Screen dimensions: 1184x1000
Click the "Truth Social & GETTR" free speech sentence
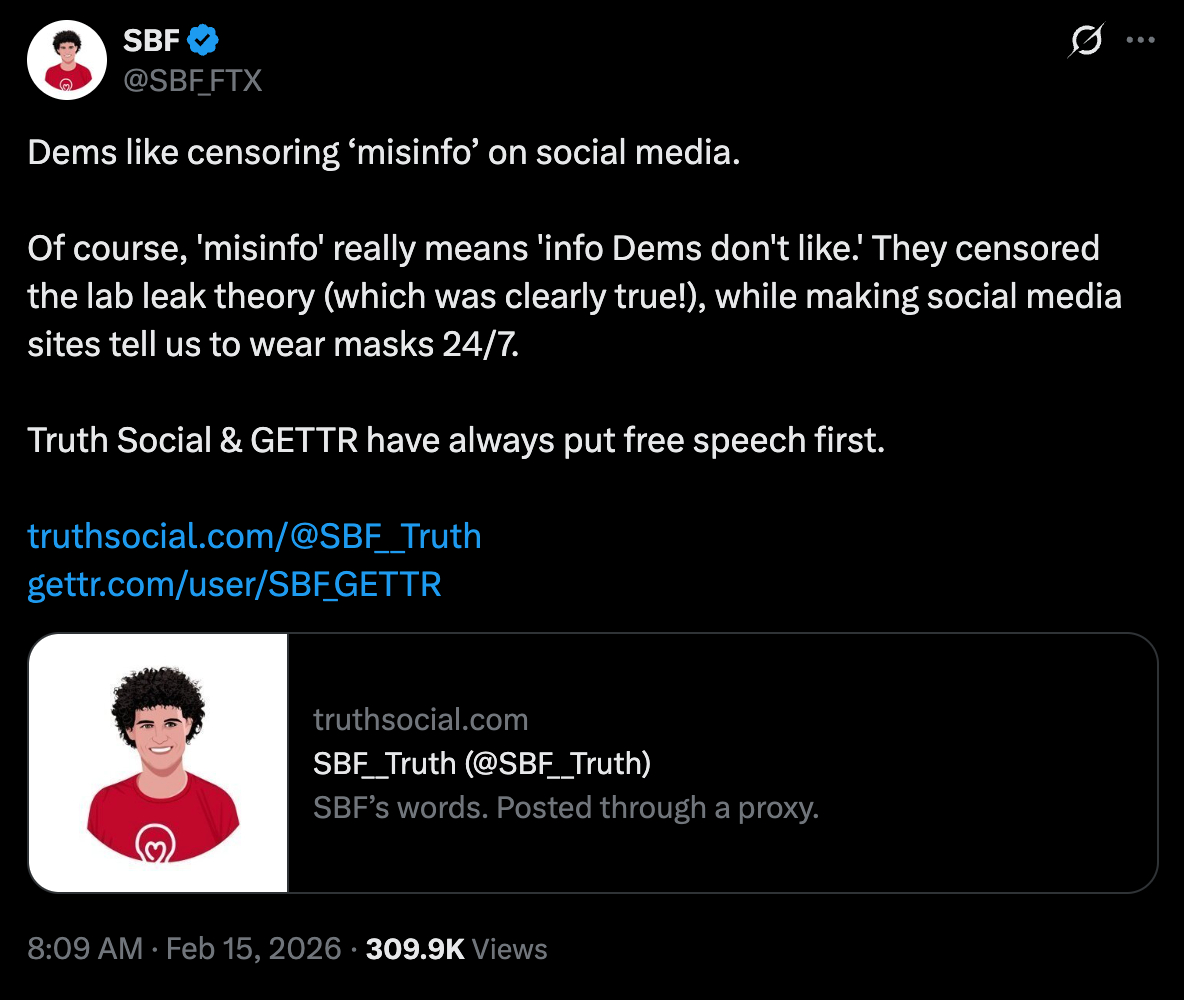click(456, 440)
